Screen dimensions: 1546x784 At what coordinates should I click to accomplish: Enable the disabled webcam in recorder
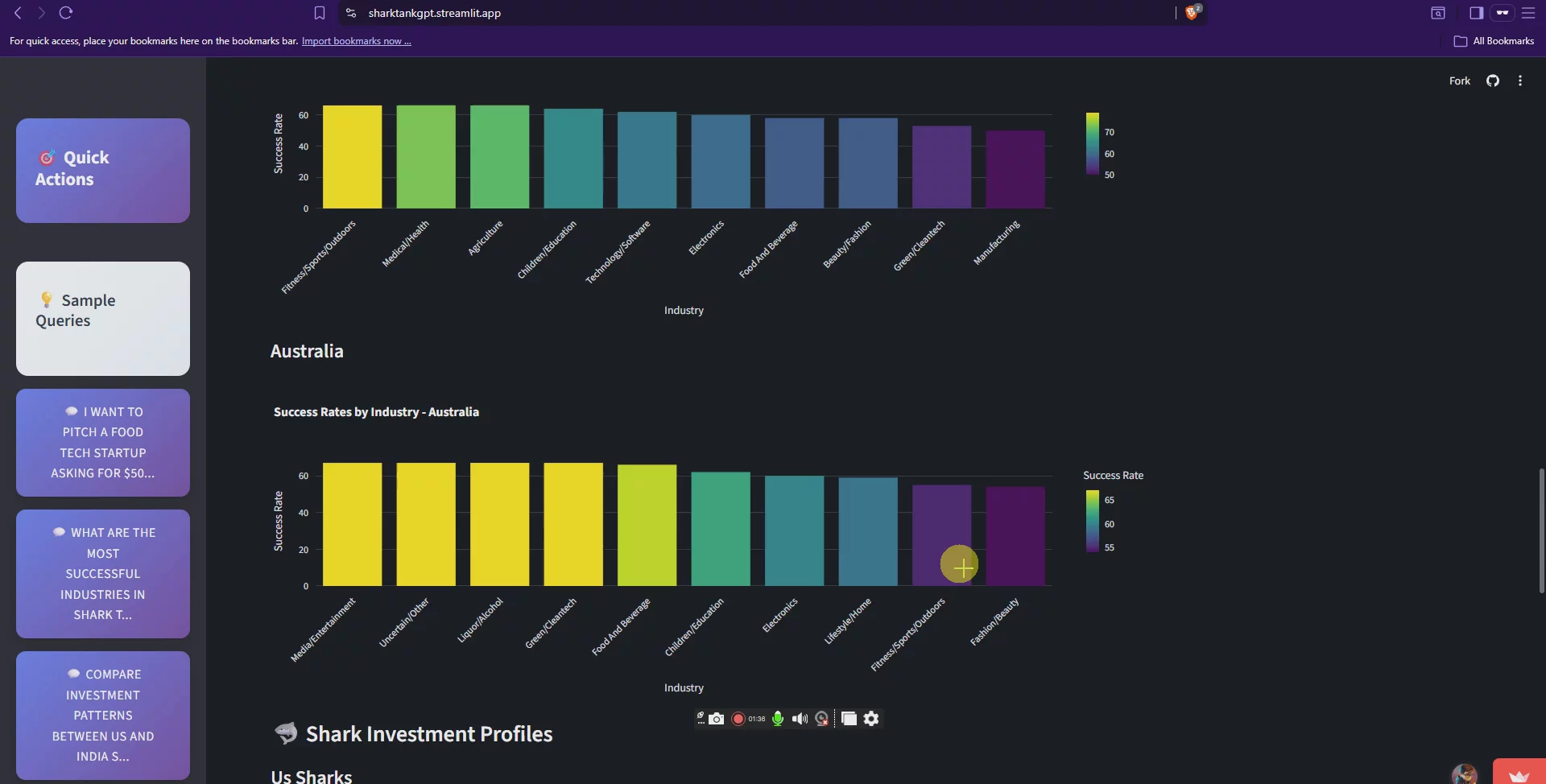pyautogui.click(x=821, y=719)
